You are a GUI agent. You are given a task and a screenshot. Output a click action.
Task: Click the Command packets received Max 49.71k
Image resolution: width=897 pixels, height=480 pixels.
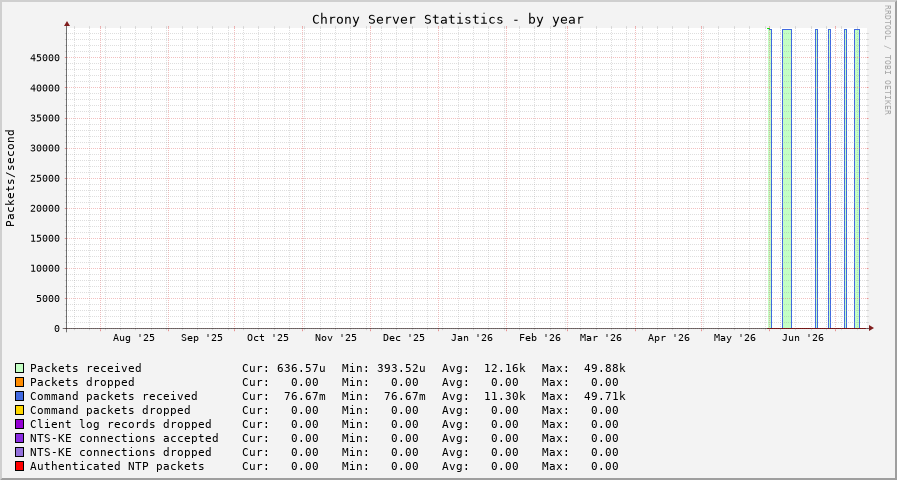click(605, 396)
